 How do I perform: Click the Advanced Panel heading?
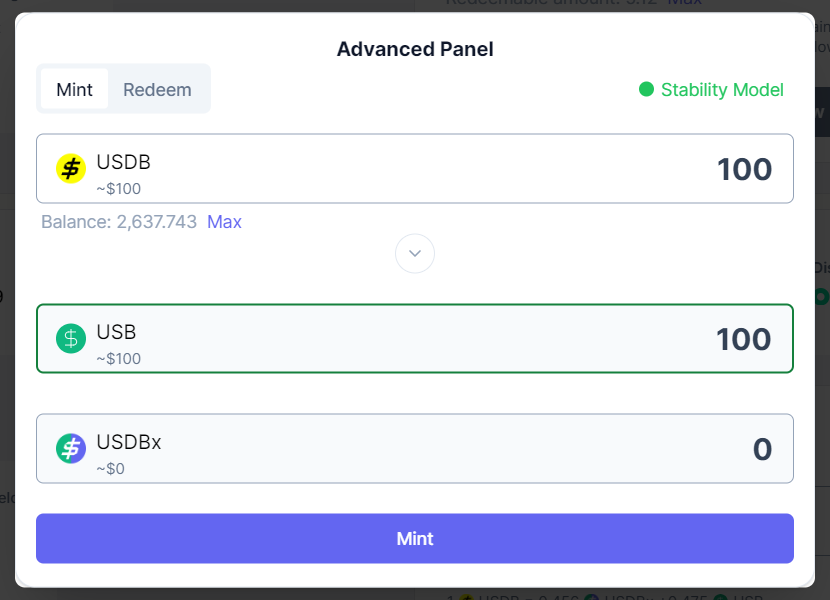tap(415, 49)
